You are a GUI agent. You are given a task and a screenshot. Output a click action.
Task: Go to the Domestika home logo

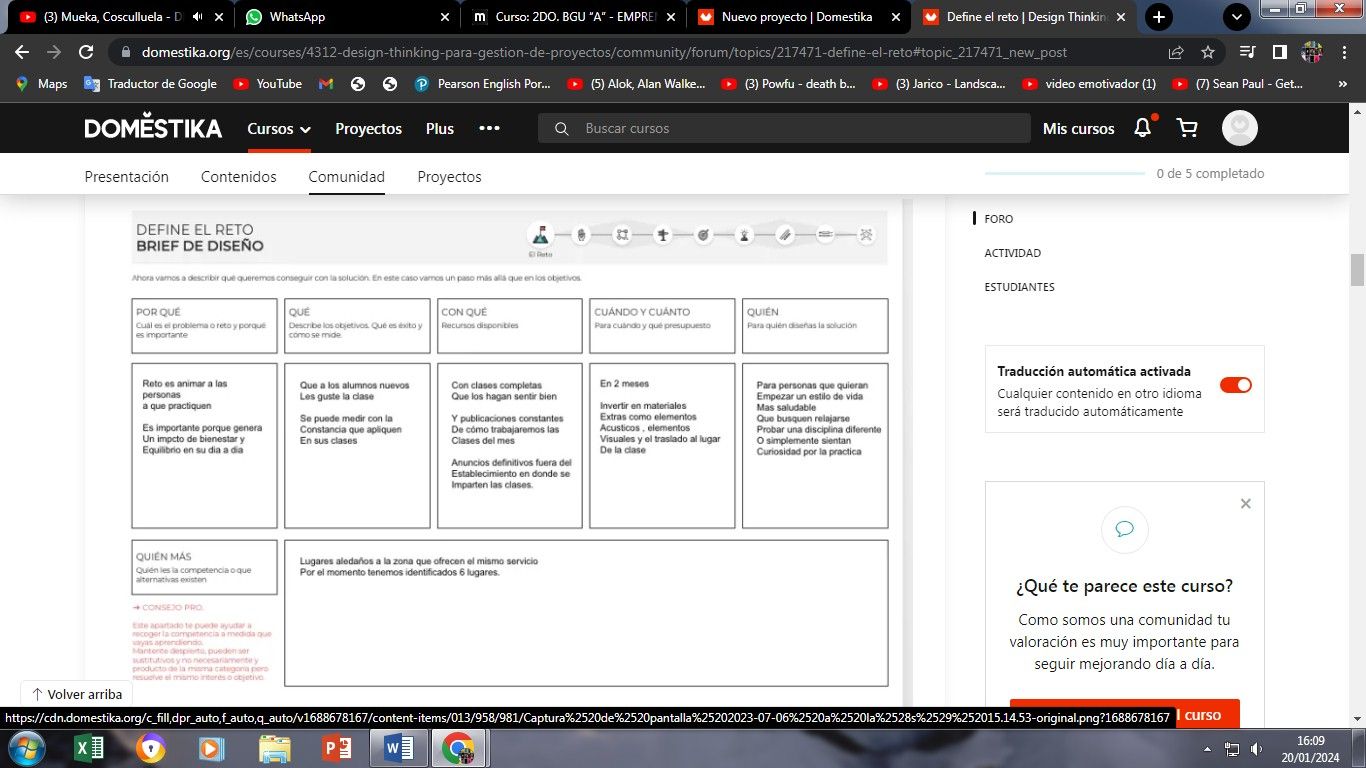pos(153,128)
